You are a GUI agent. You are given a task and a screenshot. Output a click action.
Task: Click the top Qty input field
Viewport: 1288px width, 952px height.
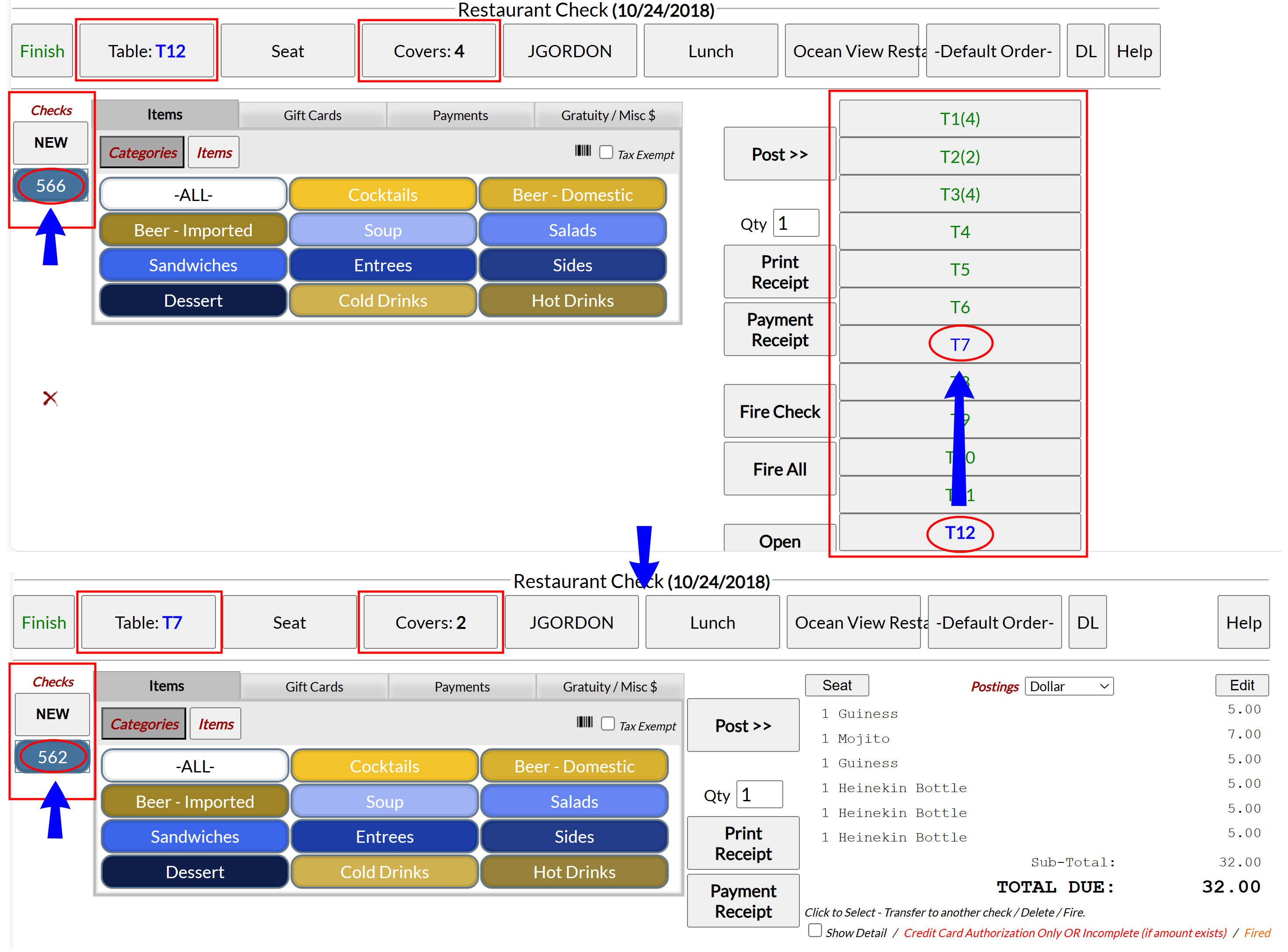795,223
